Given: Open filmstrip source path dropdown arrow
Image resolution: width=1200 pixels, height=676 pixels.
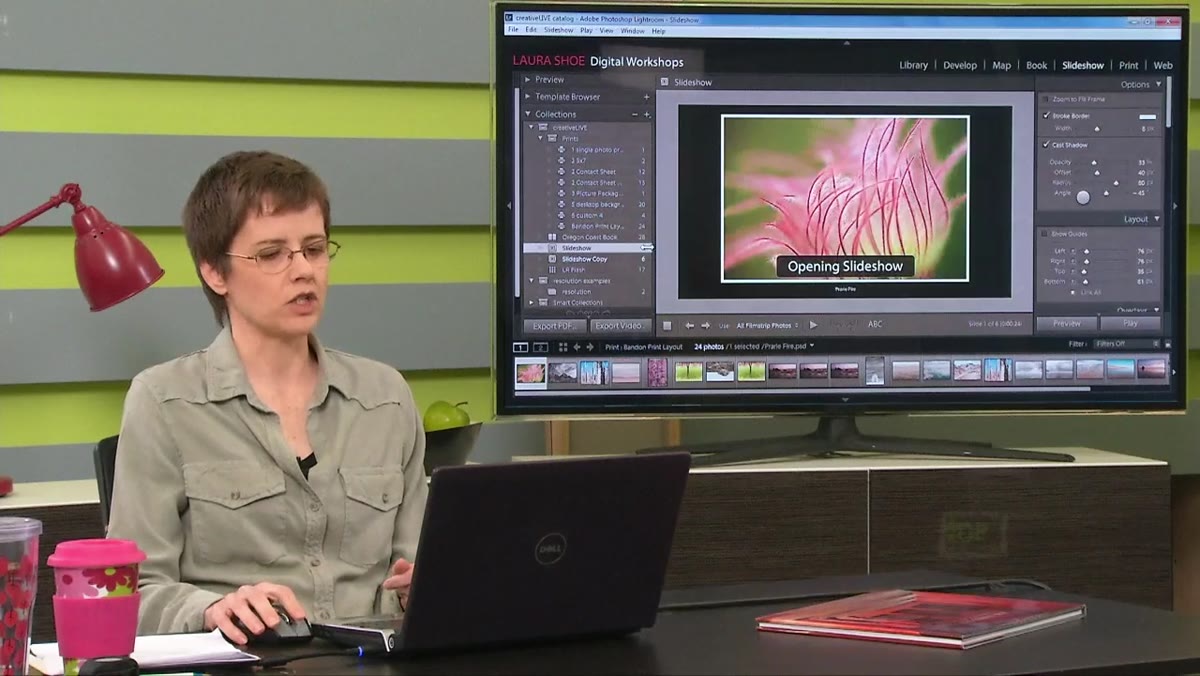Looking at the screenshot, I should click(812, 346).
